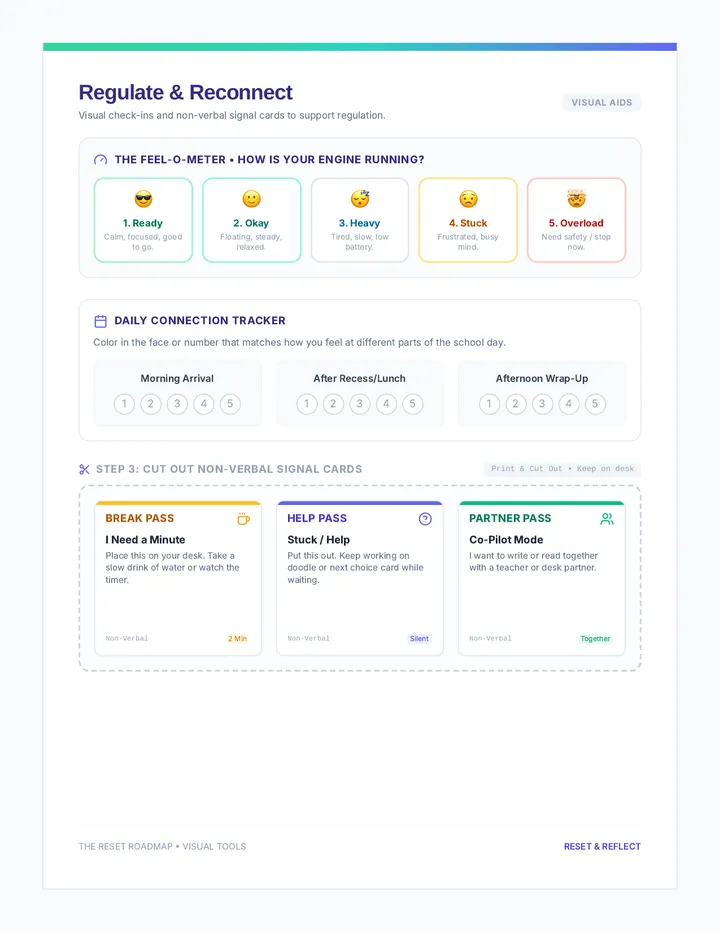Click the 'Visual check-ins and non-verbal signal cards' subtitle

pyautogui.click(x=232, y=115)
